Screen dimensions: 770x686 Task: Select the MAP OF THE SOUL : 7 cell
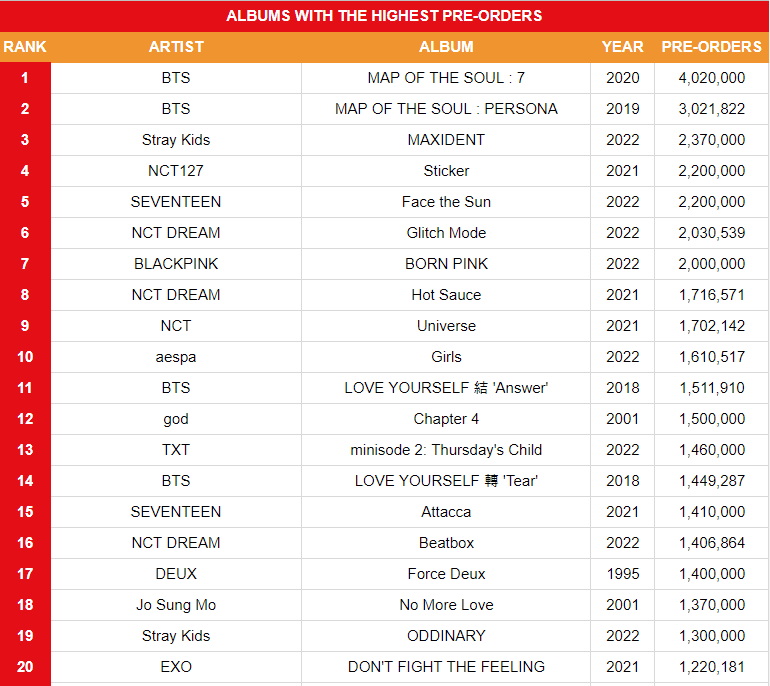point(446,78)
